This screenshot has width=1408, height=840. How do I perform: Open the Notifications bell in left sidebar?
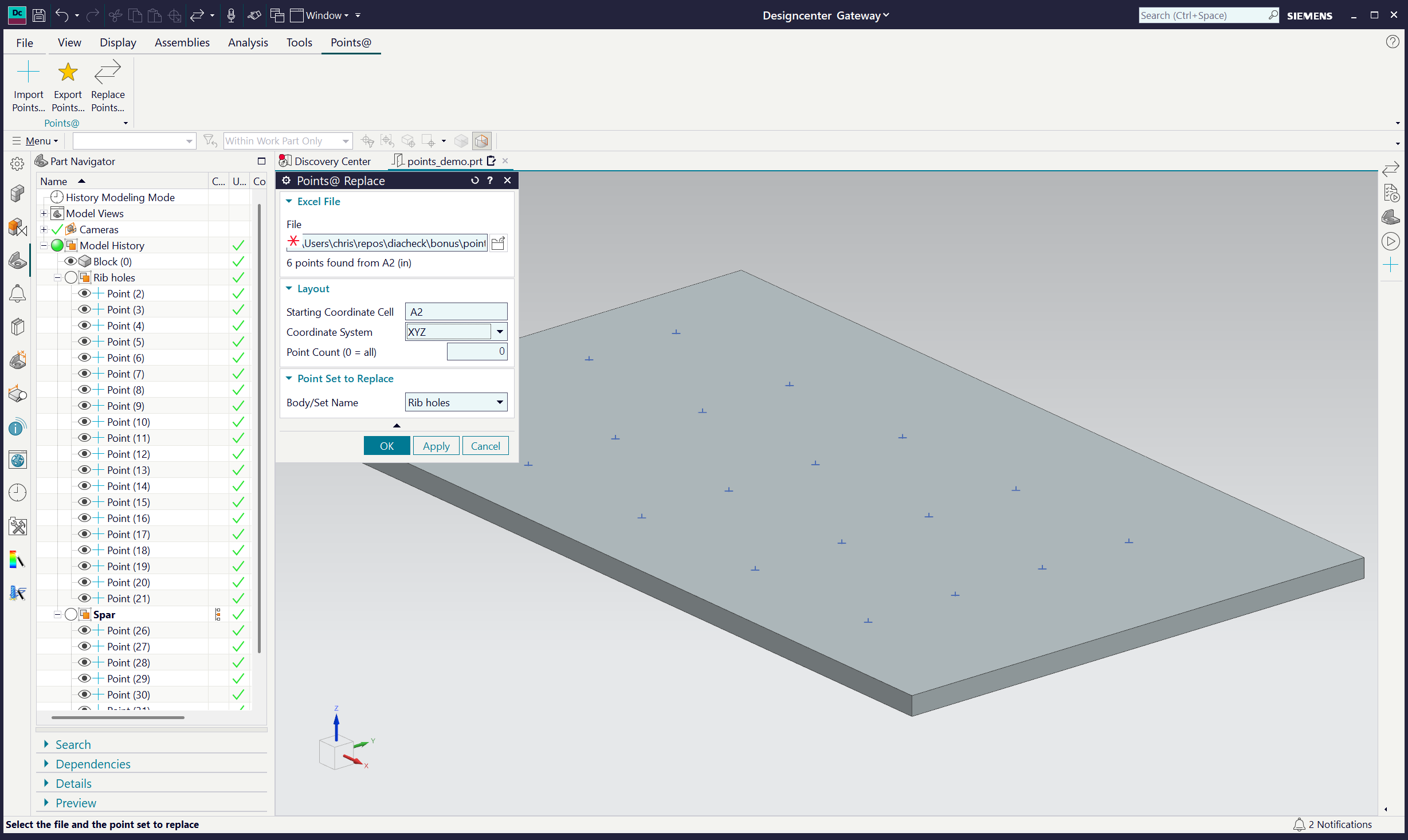pyautogui.click(x=17, y=293)
